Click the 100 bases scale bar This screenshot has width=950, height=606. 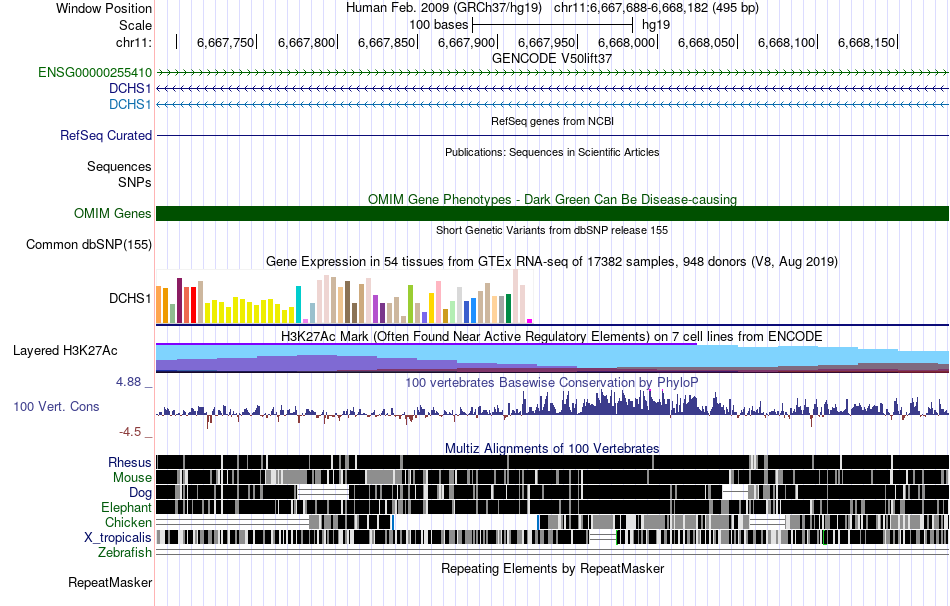click(553, 25)
